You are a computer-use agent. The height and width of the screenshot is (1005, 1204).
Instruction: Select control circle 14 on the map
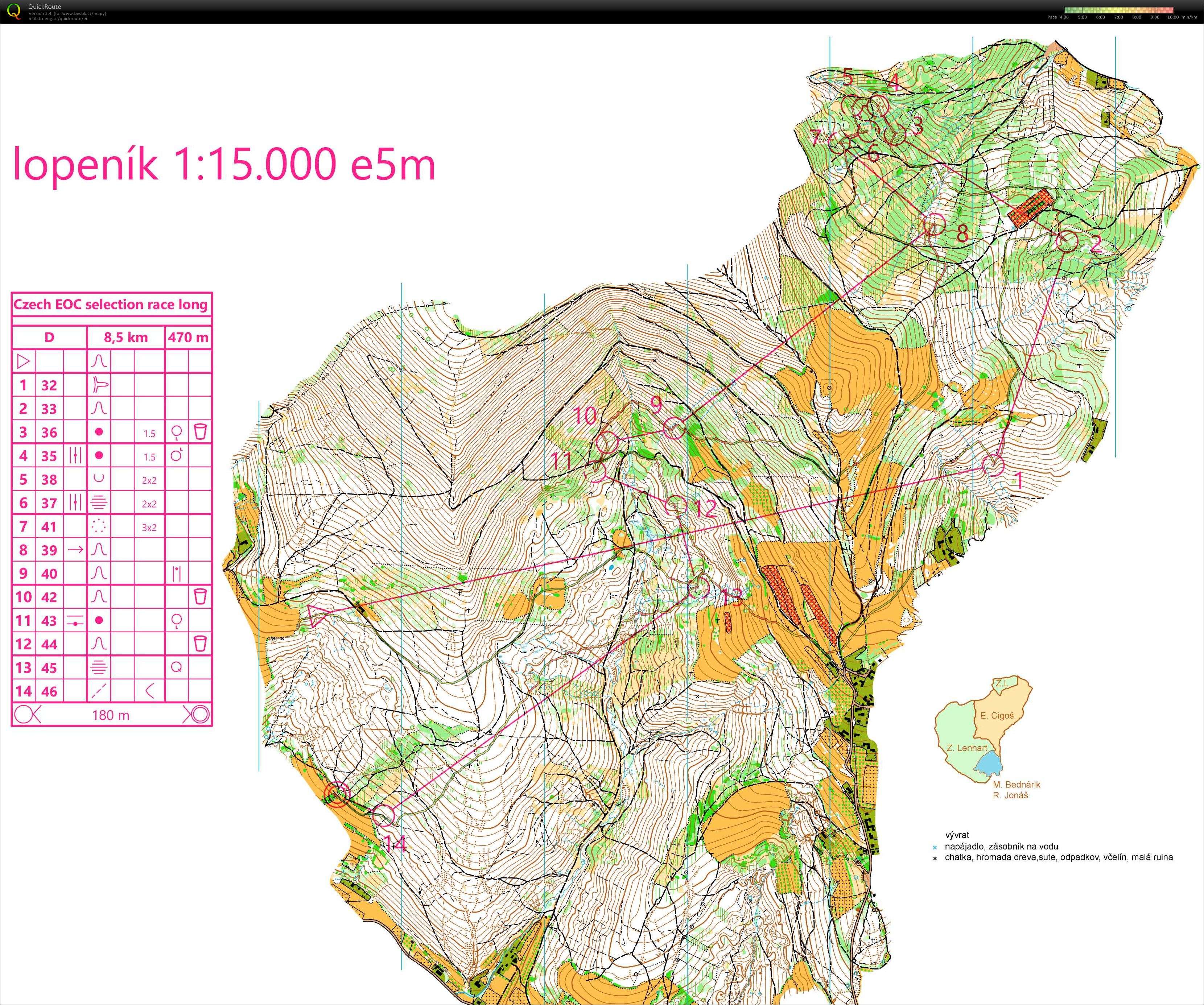[384, 816]
